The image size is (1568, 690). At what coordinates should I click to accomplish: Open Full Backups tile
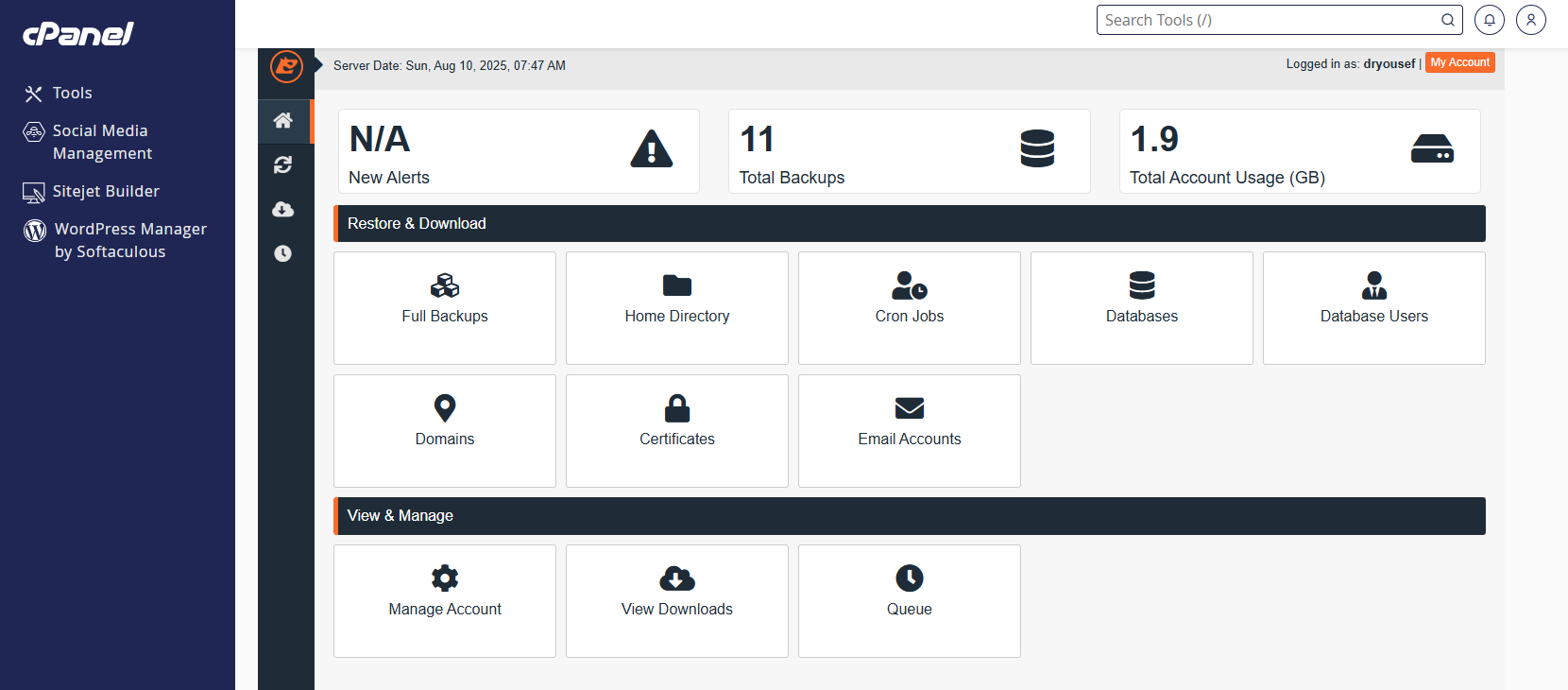(445, 307)
